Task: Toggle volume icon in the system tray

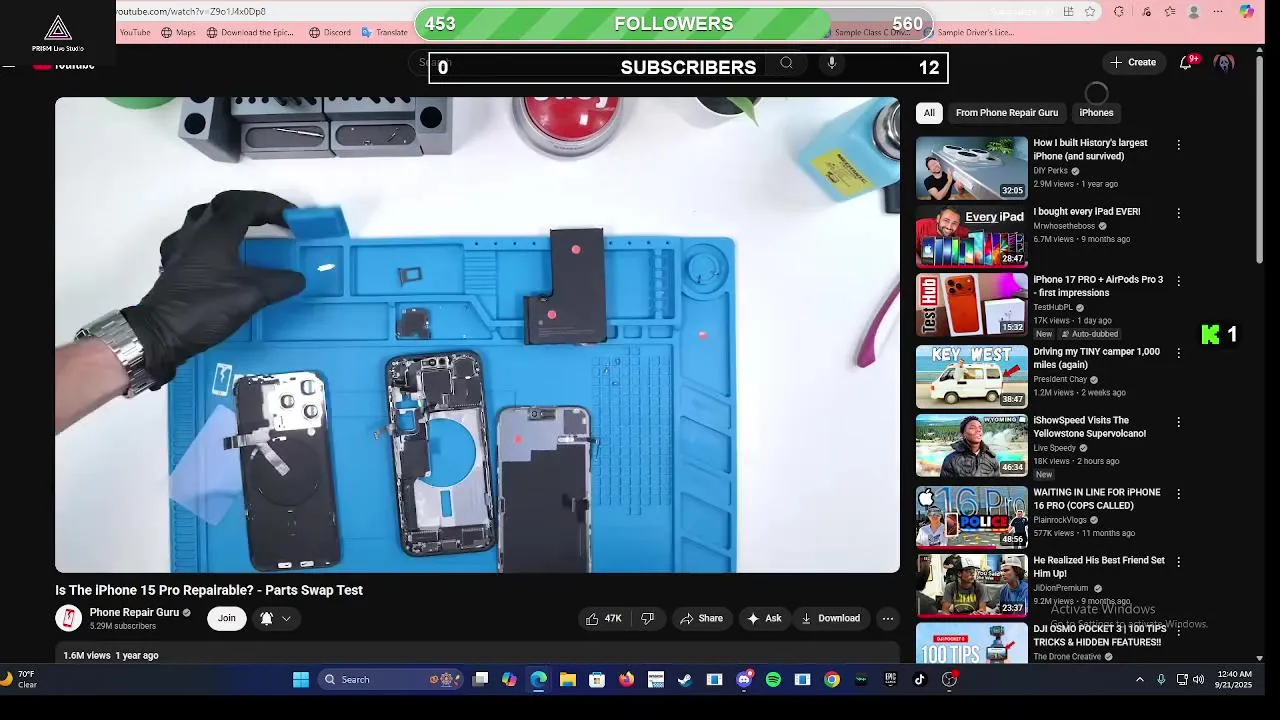Action: point(1200,680)
